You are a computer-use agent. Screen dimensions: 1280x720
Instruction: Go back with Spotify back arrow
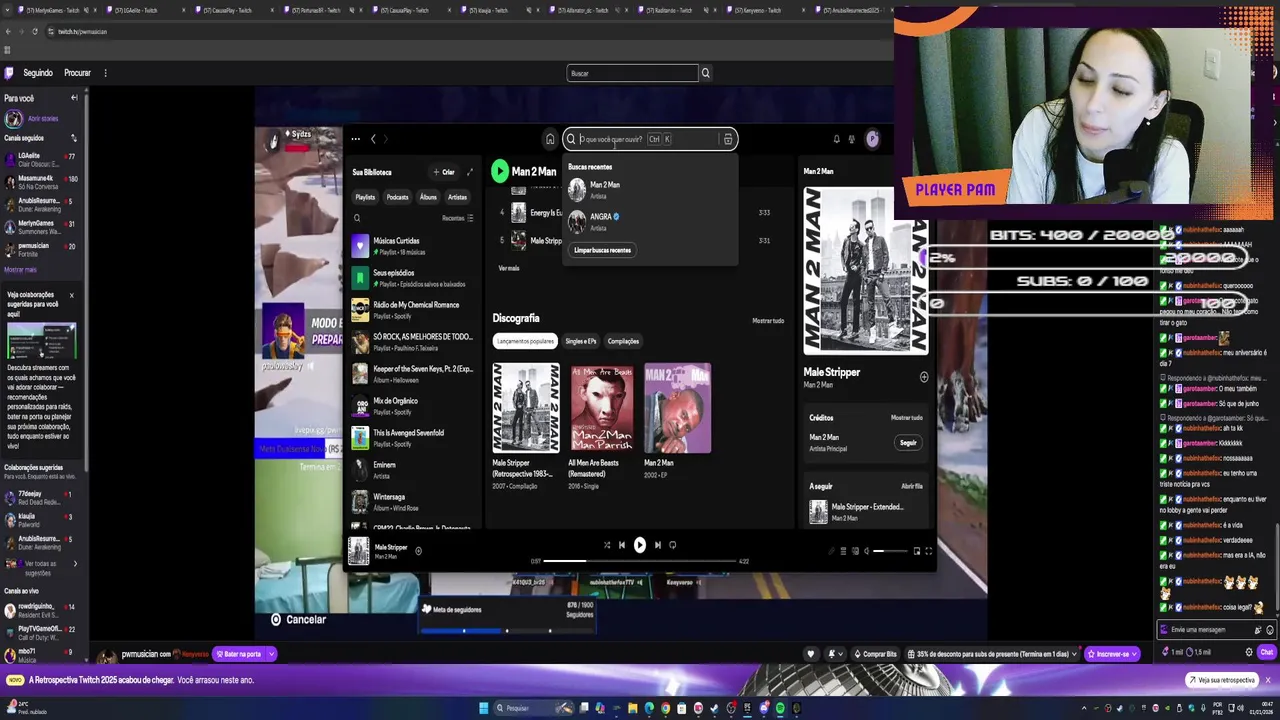point(373,139)
